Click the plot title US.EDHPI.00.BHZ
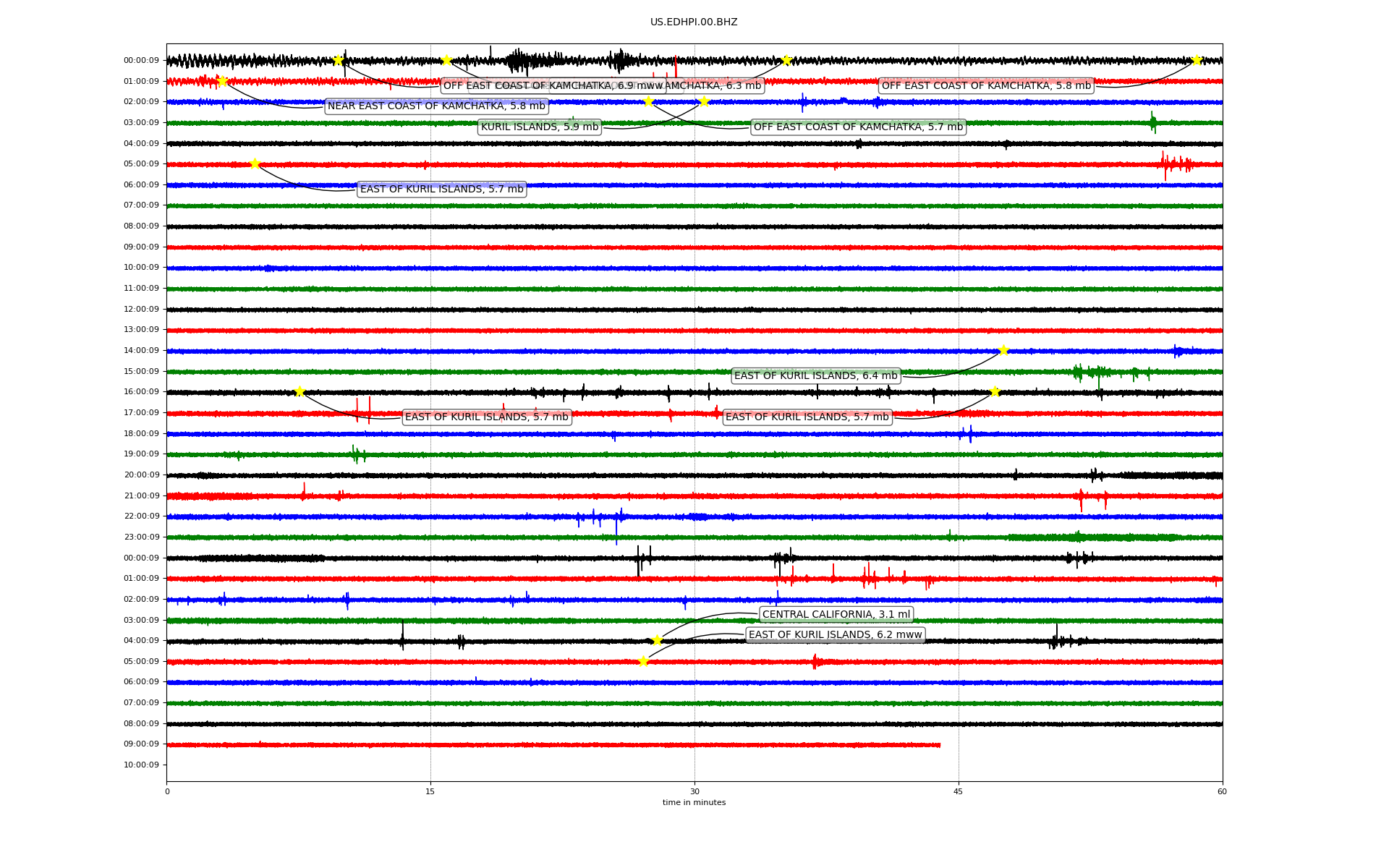 pyautogui.click(x=694, y=22)
